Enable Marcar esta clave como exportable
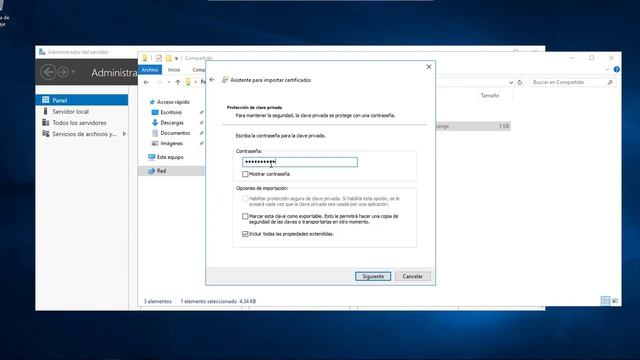The width and height of the screenshot is (640, 360). 245,216
